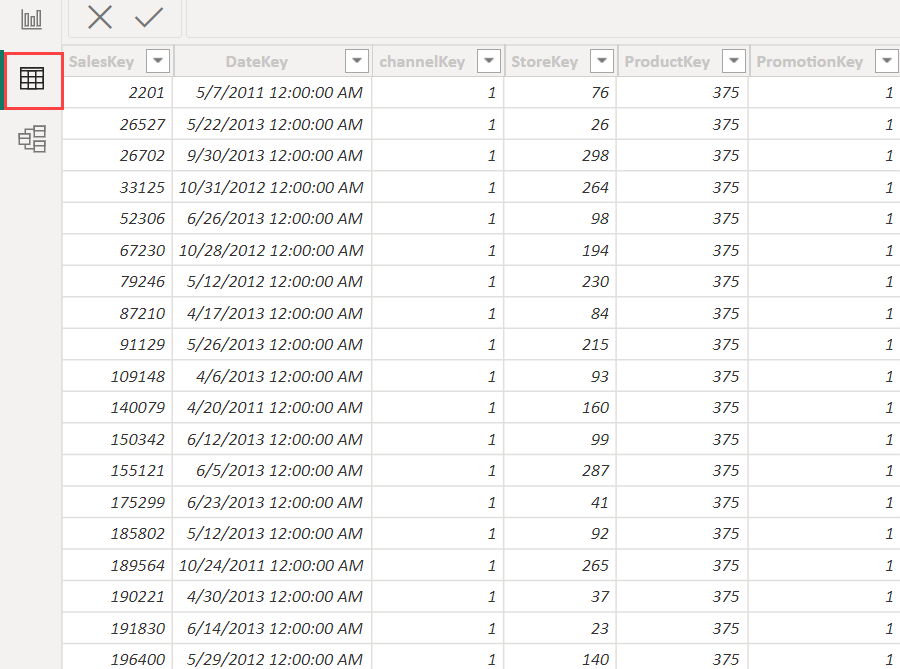Screen dimensions: 900x669
Task: Select SalesKey cell 140079
Action: click(x=118, y=407)
